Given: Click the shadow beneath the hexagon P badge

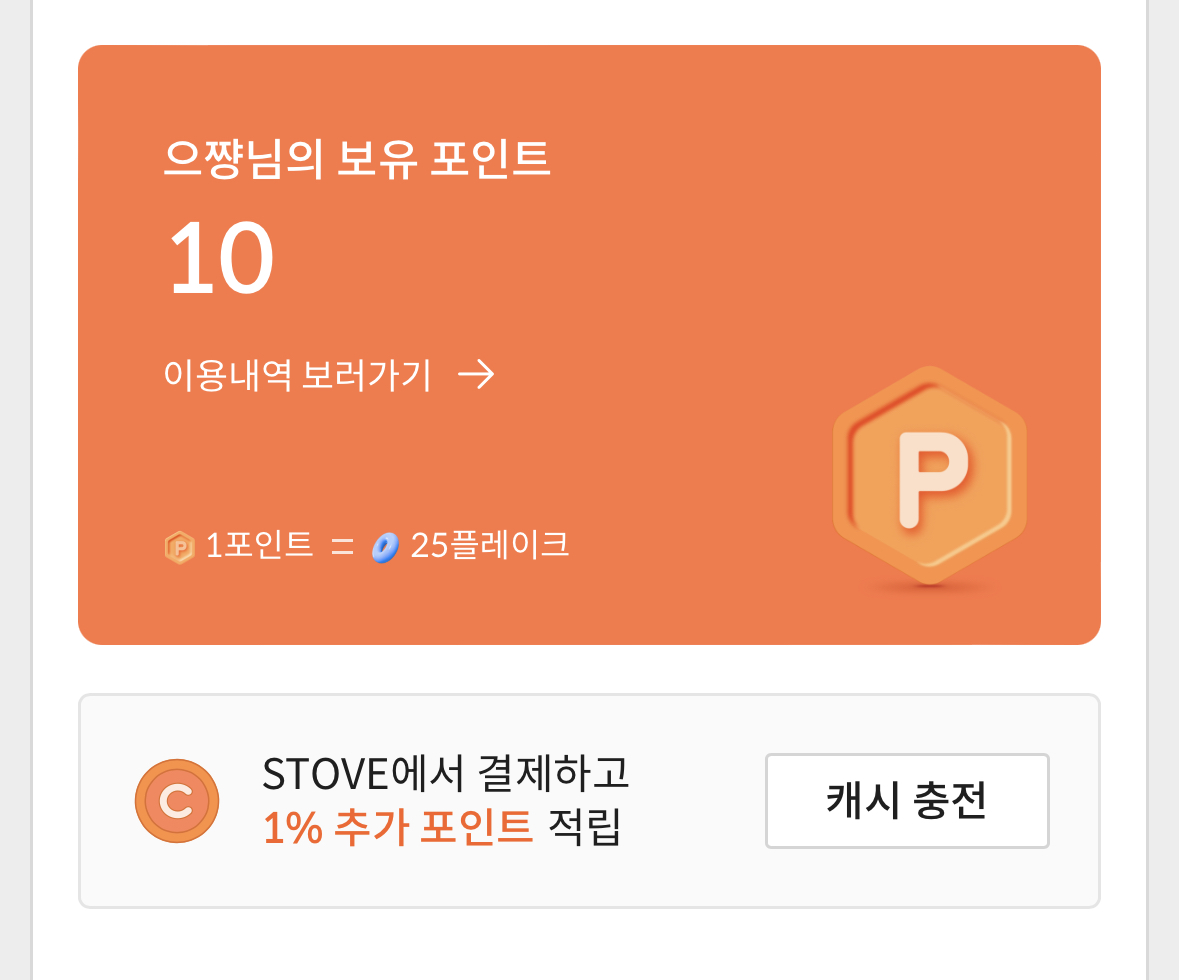Looking at the screenshot, I should tap(930, 590).
